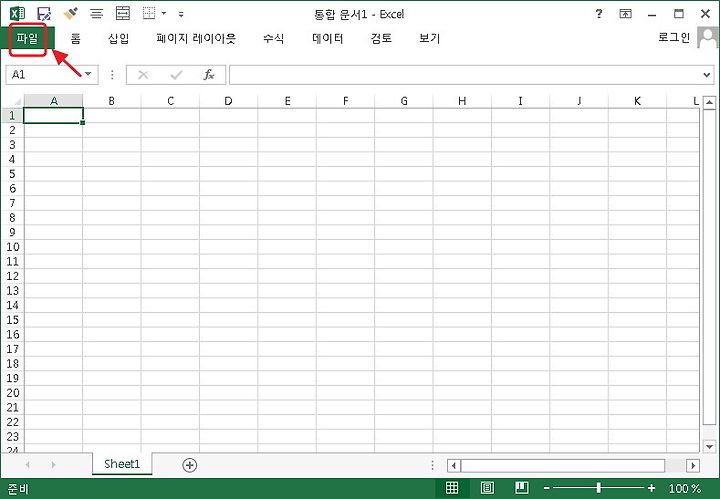Click the Sheet1 tab
This screenshot has width=720, height=499.
tap(122, 464)
